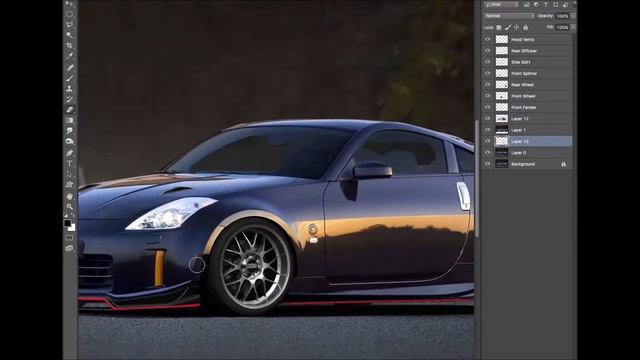Lock transparent pixels of layer

[x=499, y=27]
